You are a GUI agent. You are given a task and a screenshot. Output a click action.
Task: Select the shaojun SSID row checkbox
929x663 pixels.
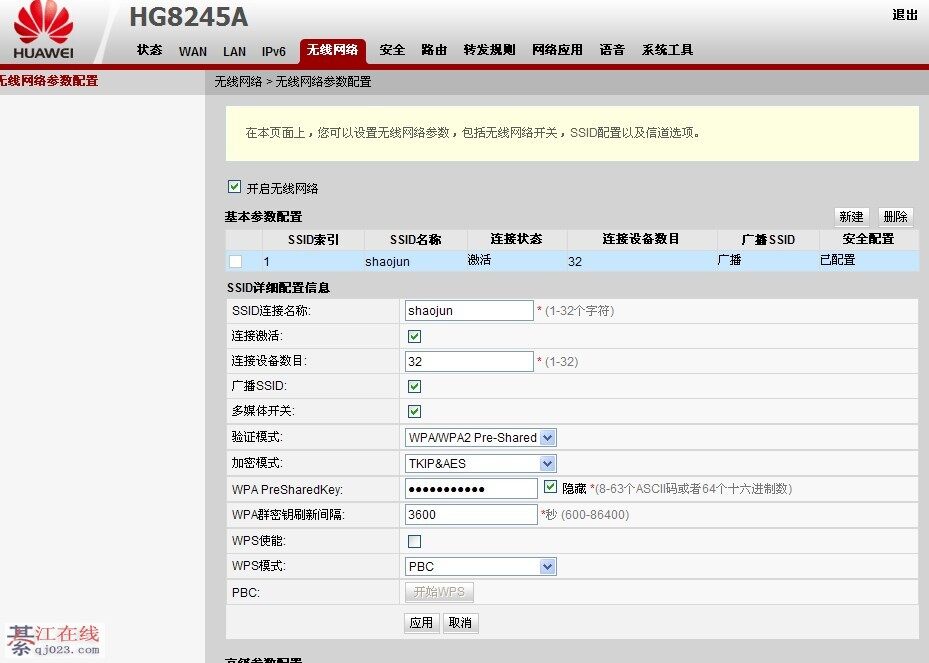235,261
